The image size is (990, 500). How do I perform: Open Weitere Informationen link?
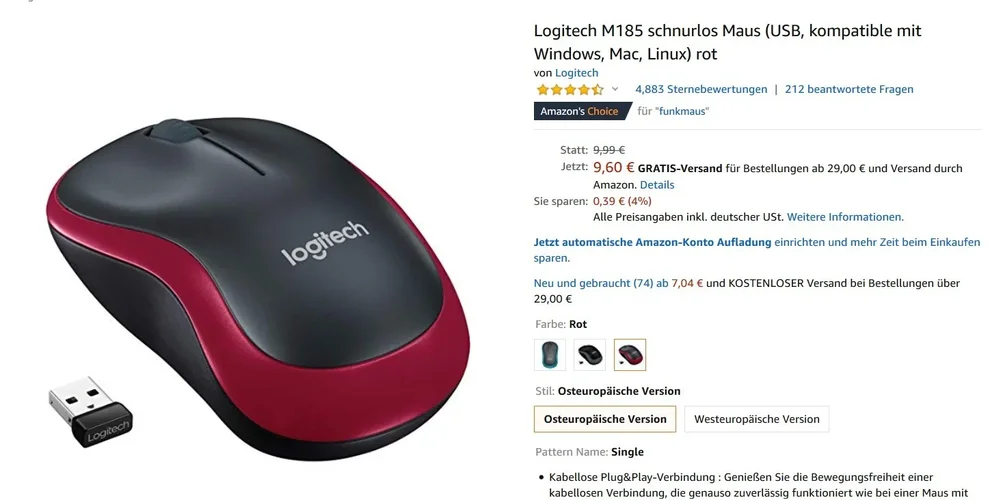pos(845,217)
